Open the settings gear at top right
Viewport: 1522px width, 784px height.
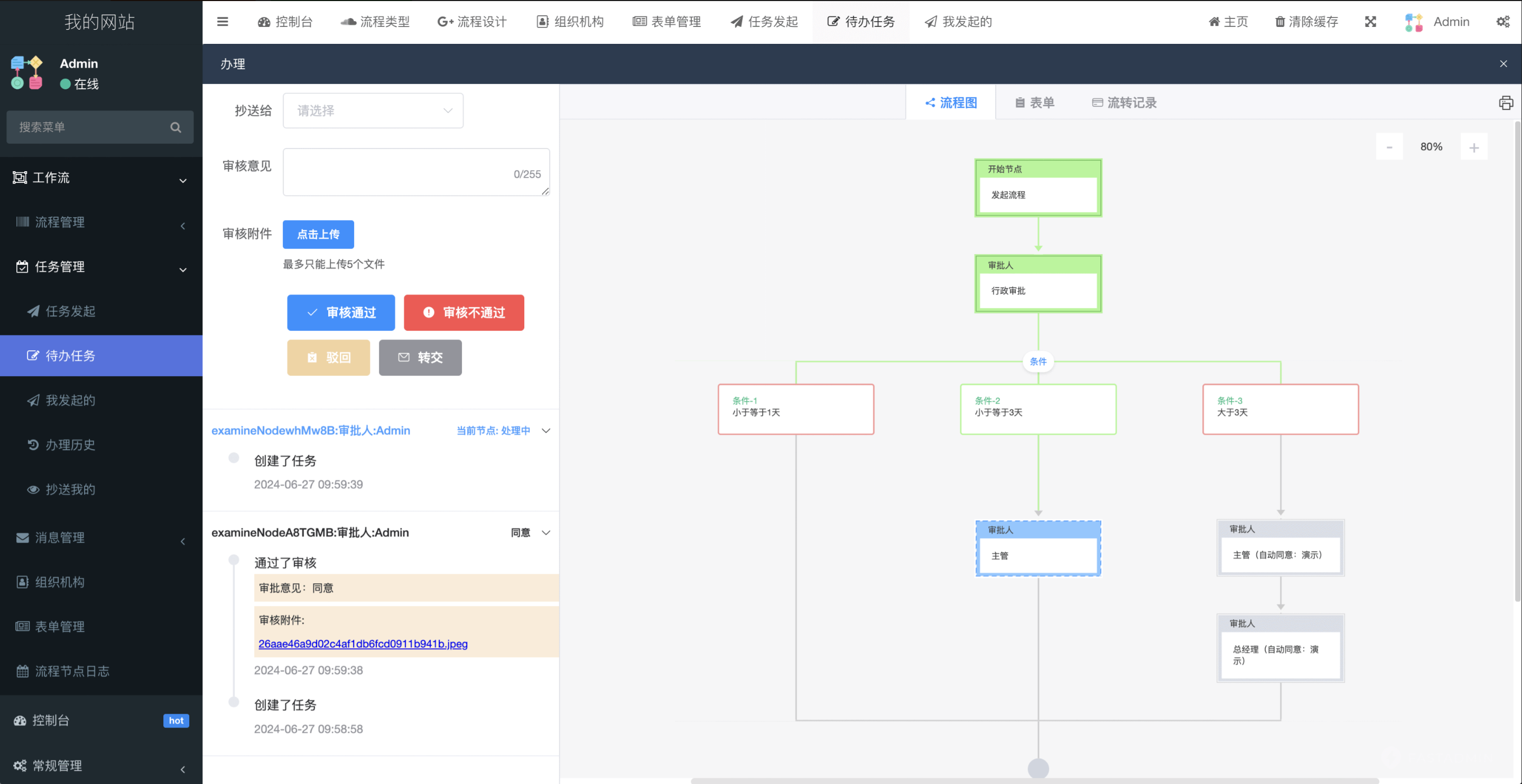pos(1503,21)
